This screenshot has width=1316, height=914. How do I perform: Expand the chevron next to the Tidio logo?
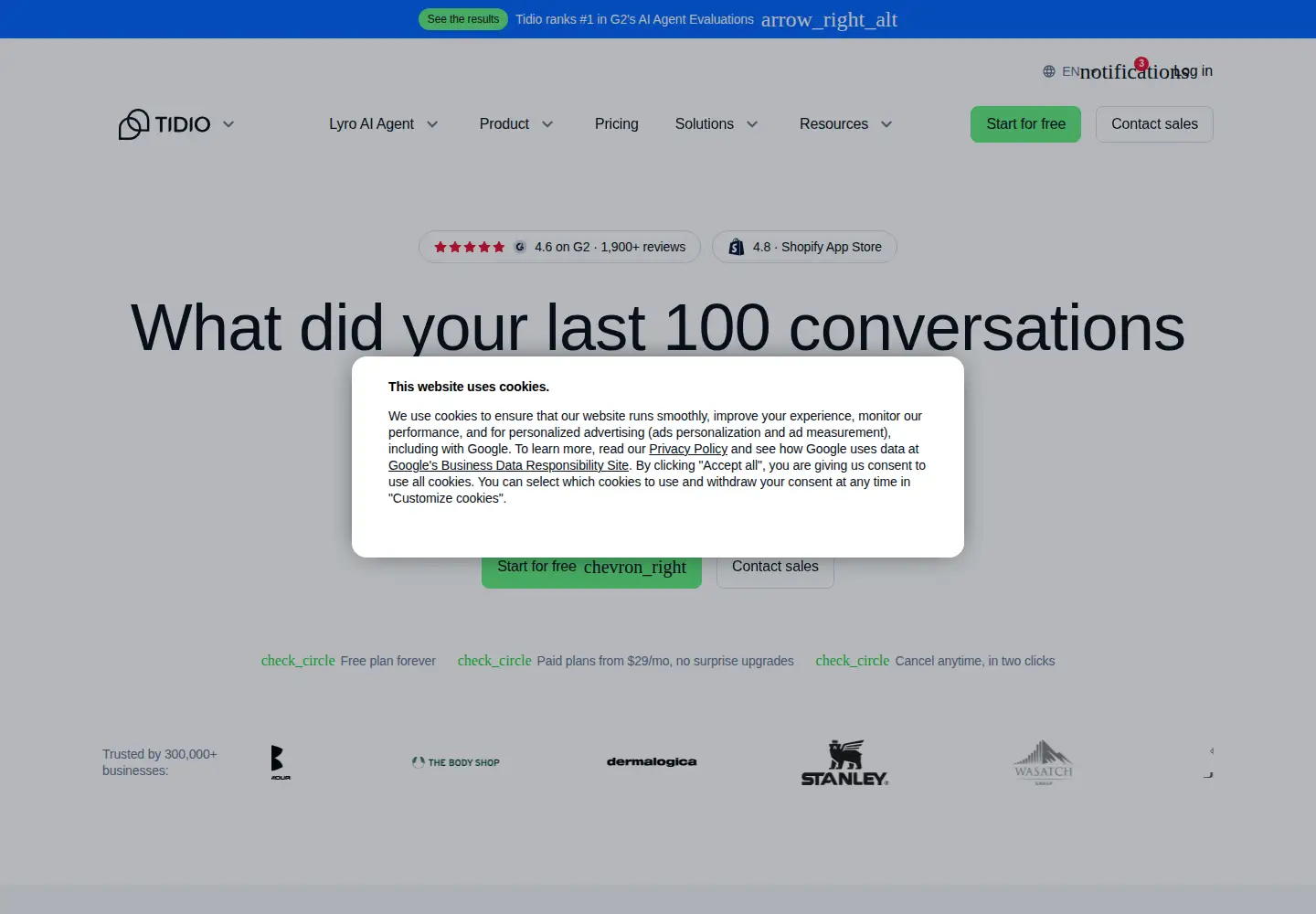click(228, 124)
